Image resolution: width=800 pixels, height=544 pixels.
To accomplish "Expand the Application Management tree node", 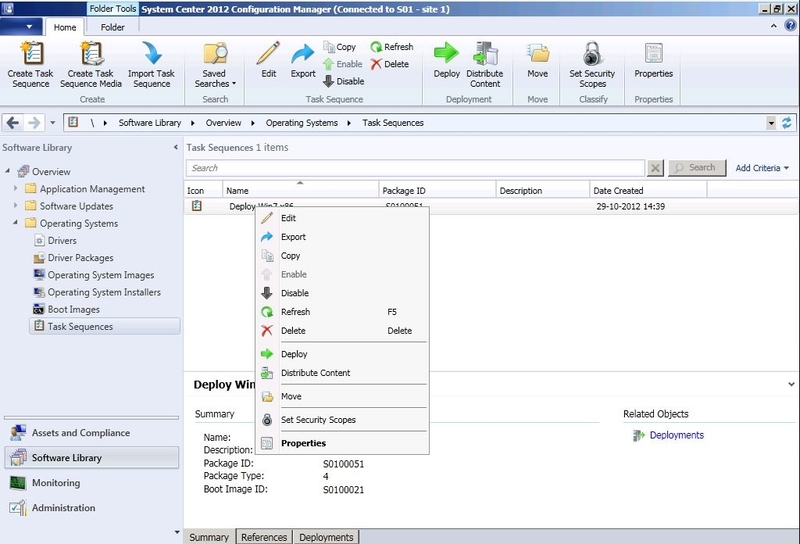I will pos(16,189).
